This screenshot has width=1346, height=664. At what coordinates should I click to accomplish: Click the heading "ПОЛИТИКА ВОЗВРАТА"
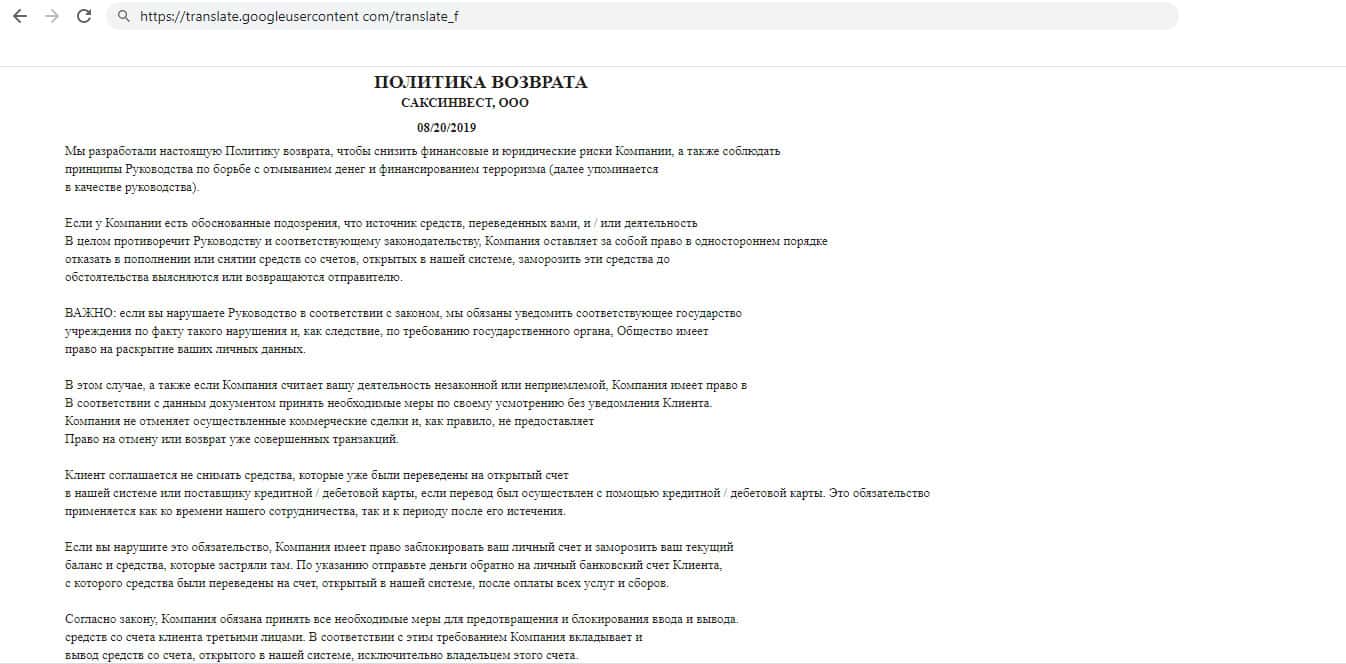click(480, 82)
